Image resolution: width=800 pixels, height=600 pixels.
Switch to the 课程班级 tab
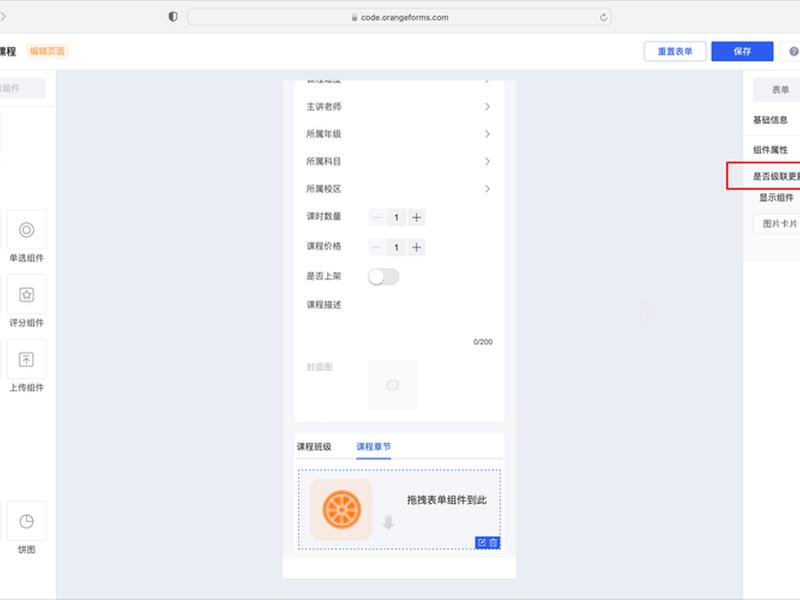pos(314,446)
